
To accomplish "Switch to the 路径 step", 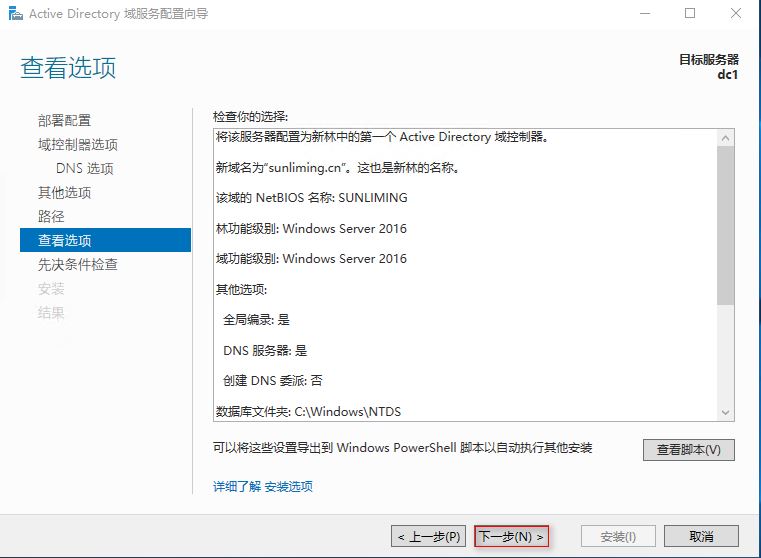I will click(x=51, y=216).
